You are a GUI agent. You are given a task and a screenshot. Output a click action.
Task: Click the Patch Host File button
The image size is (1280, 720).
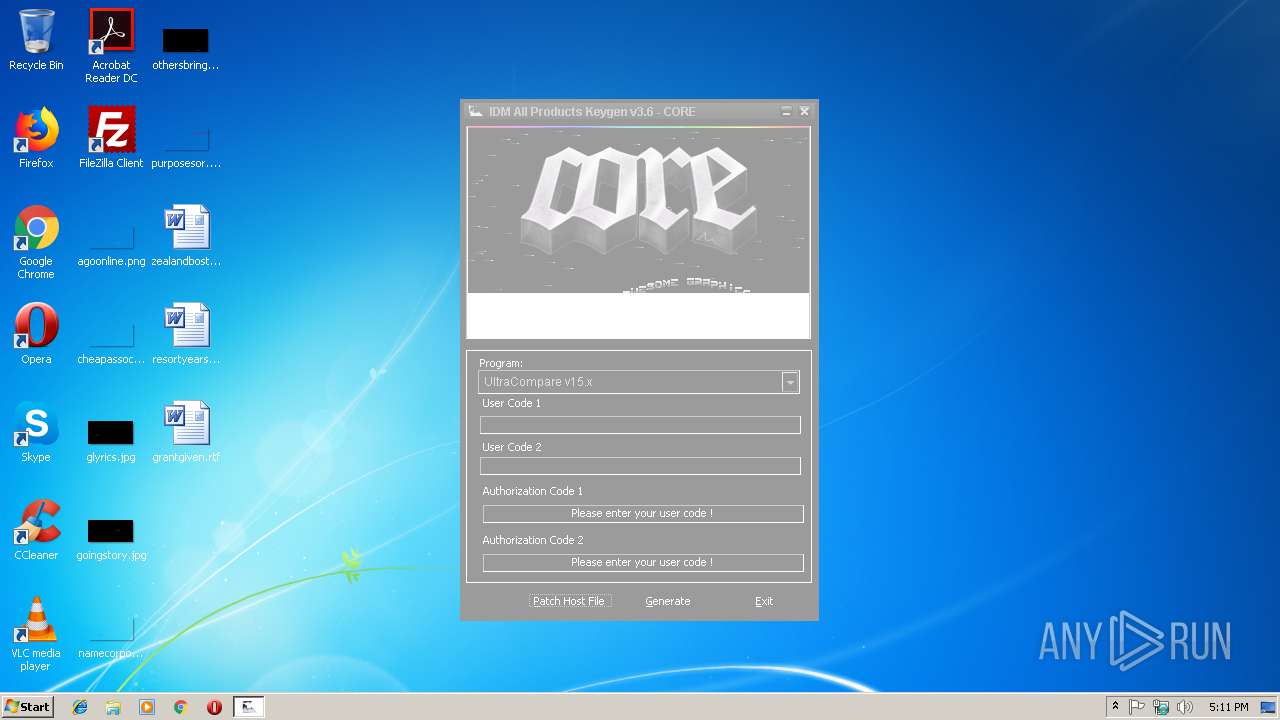pos(569,601)
